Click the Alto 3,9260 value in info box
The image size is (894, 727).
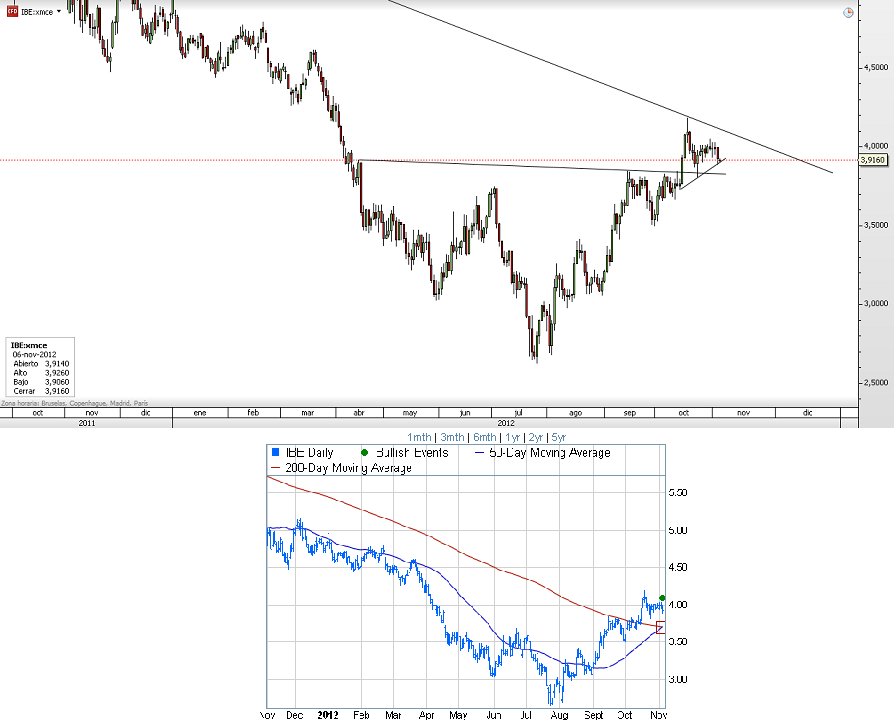coord(57,373)
